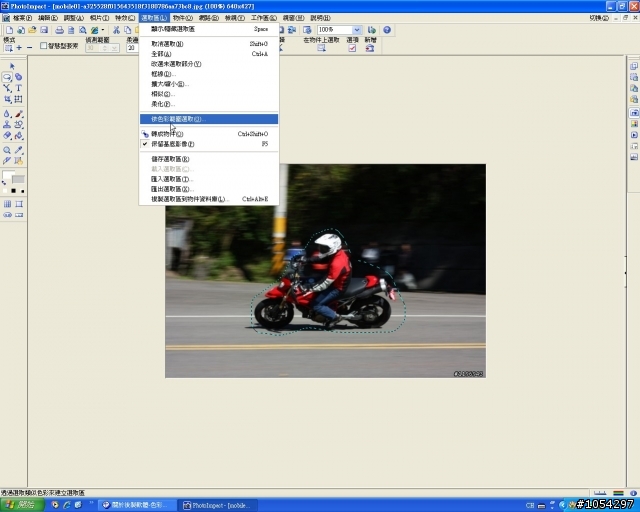The width and height of the screenshot is (640, 512).
Task: Click the New document toolbar icon
Action: [x=9, y=30]
